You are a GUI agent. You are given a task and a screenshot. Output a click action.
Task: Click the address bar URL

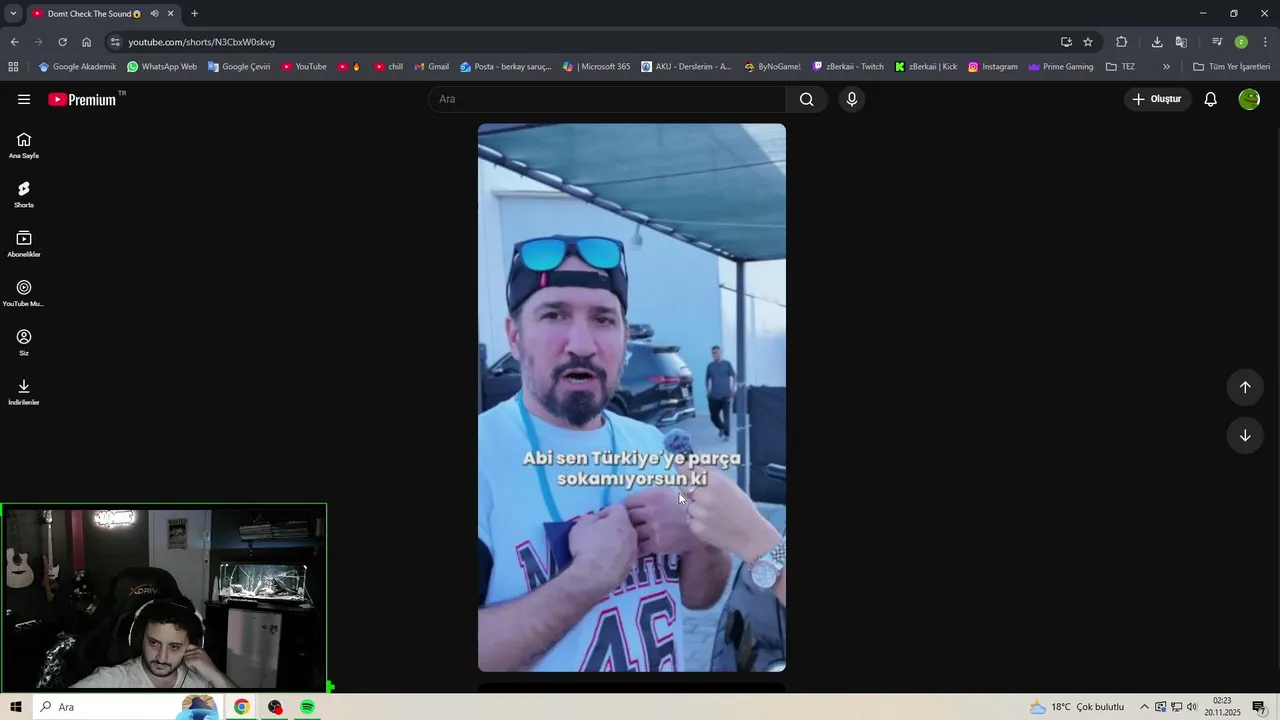point(201,42)
